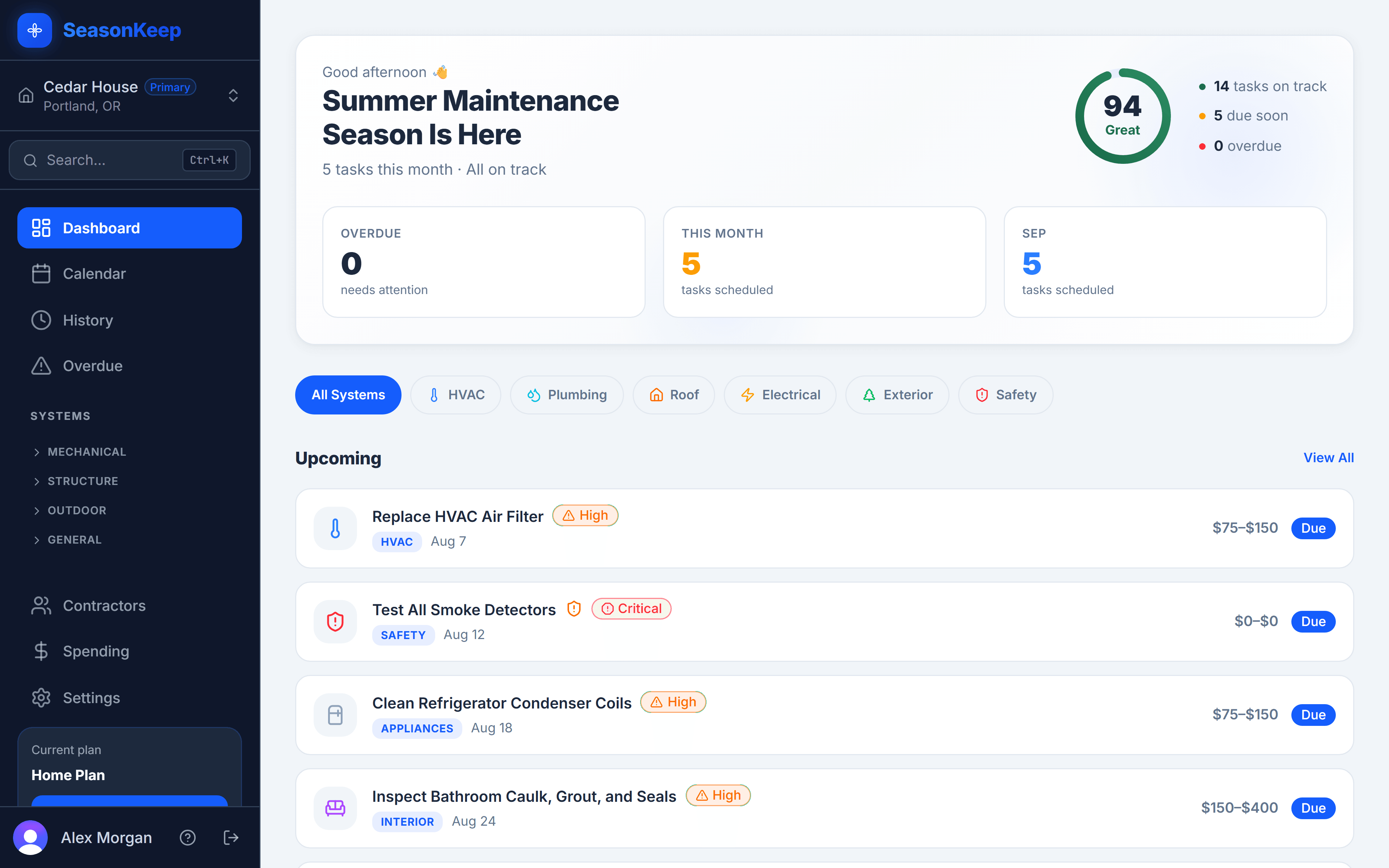
Task: Click the Spending dollar icon
Action: [x=41, y=652]
